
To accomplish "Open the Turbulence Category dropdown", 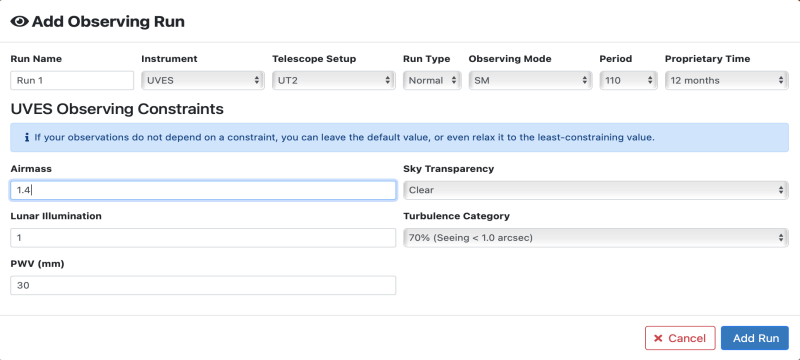I will [596, 238].
